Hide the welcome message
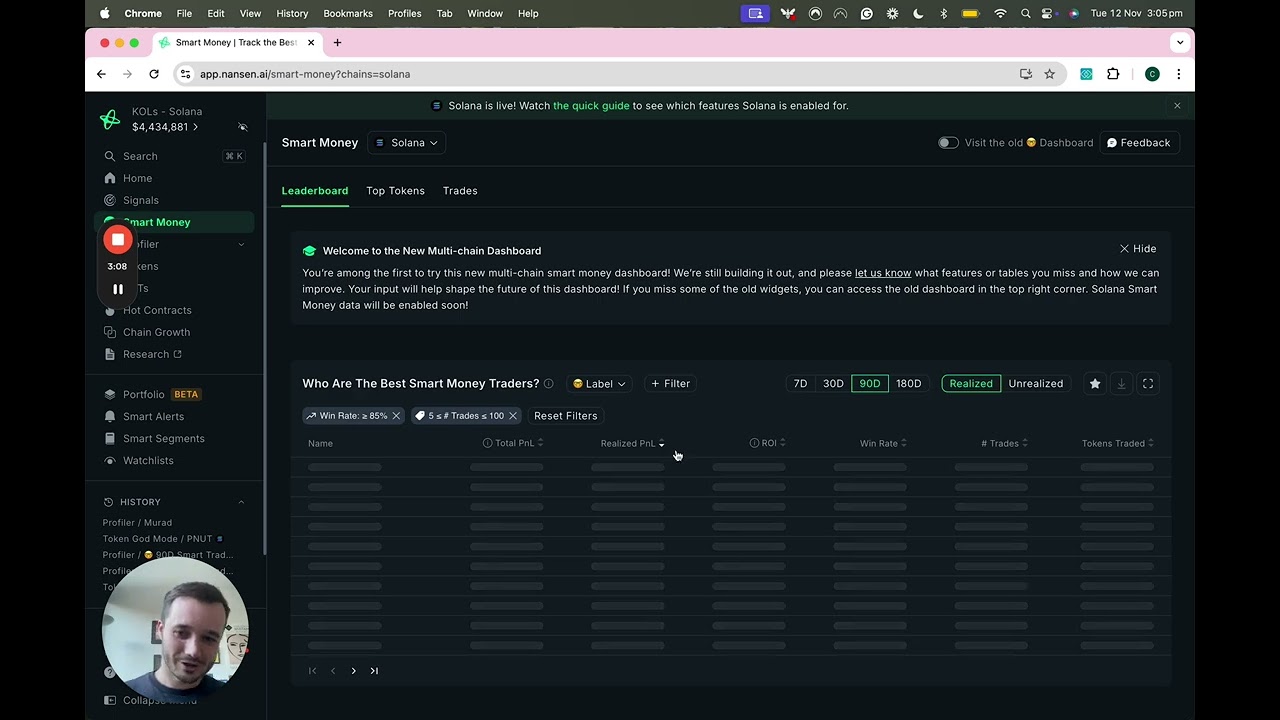 coord(1138,249)
